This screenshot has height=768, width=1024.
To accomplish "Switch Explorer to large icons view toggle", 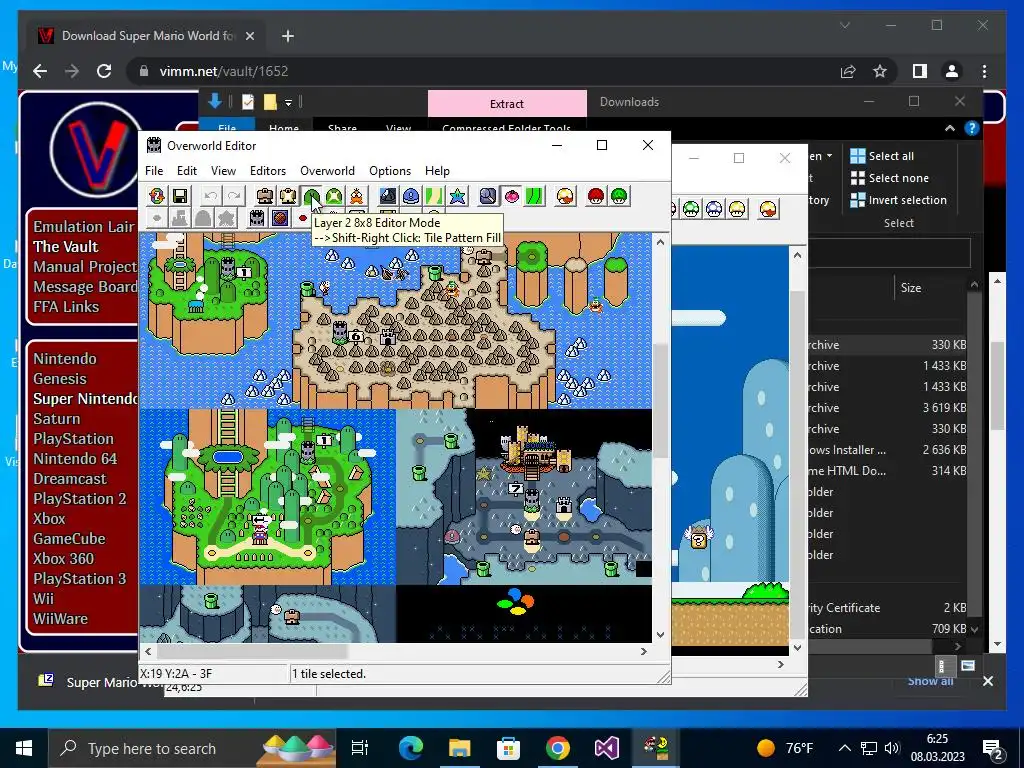I will pyautogui.click(x=968, y=666).
